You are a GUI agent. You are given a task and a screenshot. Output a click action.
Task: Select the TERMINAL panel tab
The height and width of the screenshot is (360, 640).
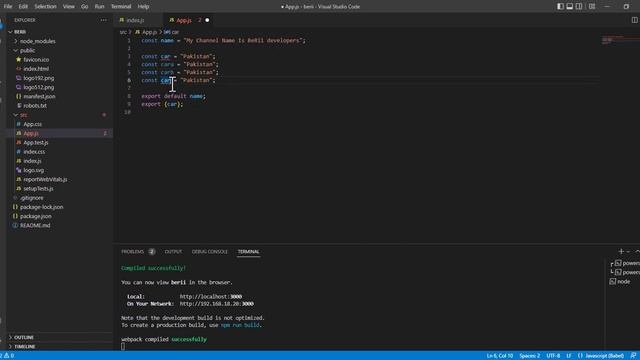(x=248, y=251)
